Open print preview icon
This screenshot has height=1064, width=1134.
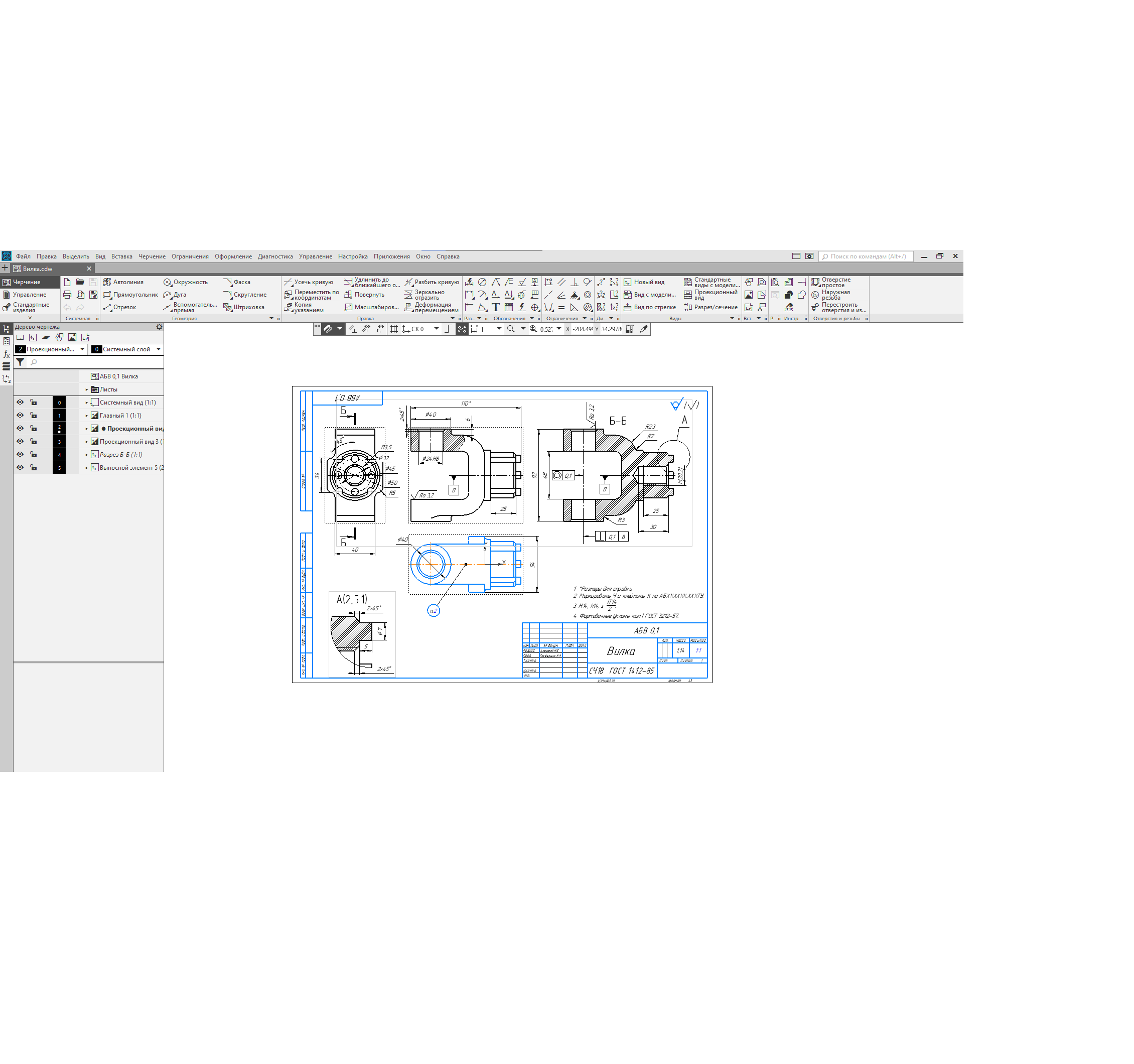80,295
